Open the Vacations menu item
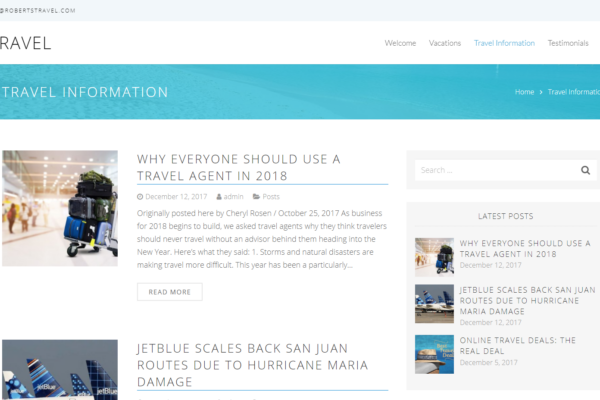The height and width of the screenshot is (400, 600). tap(445, 43)
